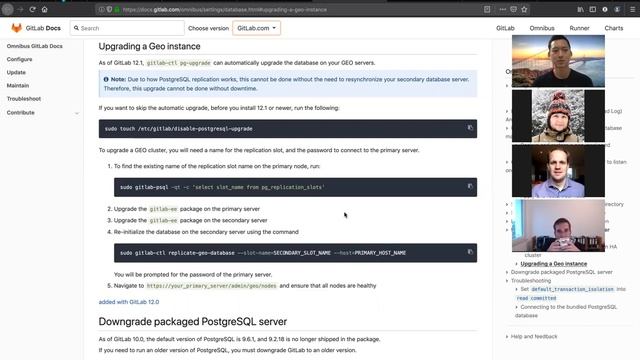Click the your_primary_server admin geo nodes URL
640x360 pixels.
[211, 286]
